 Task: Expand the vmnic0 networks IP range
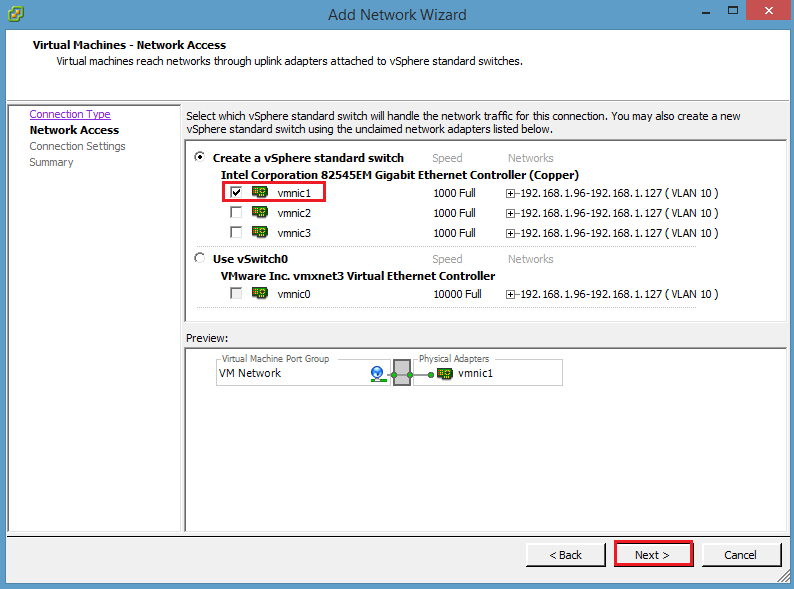pos(510,295)
